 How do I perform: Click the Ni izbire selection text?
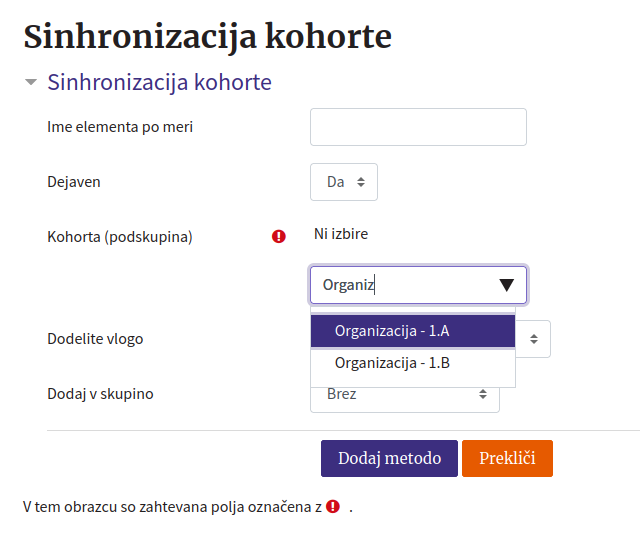(x=341, y=234)
